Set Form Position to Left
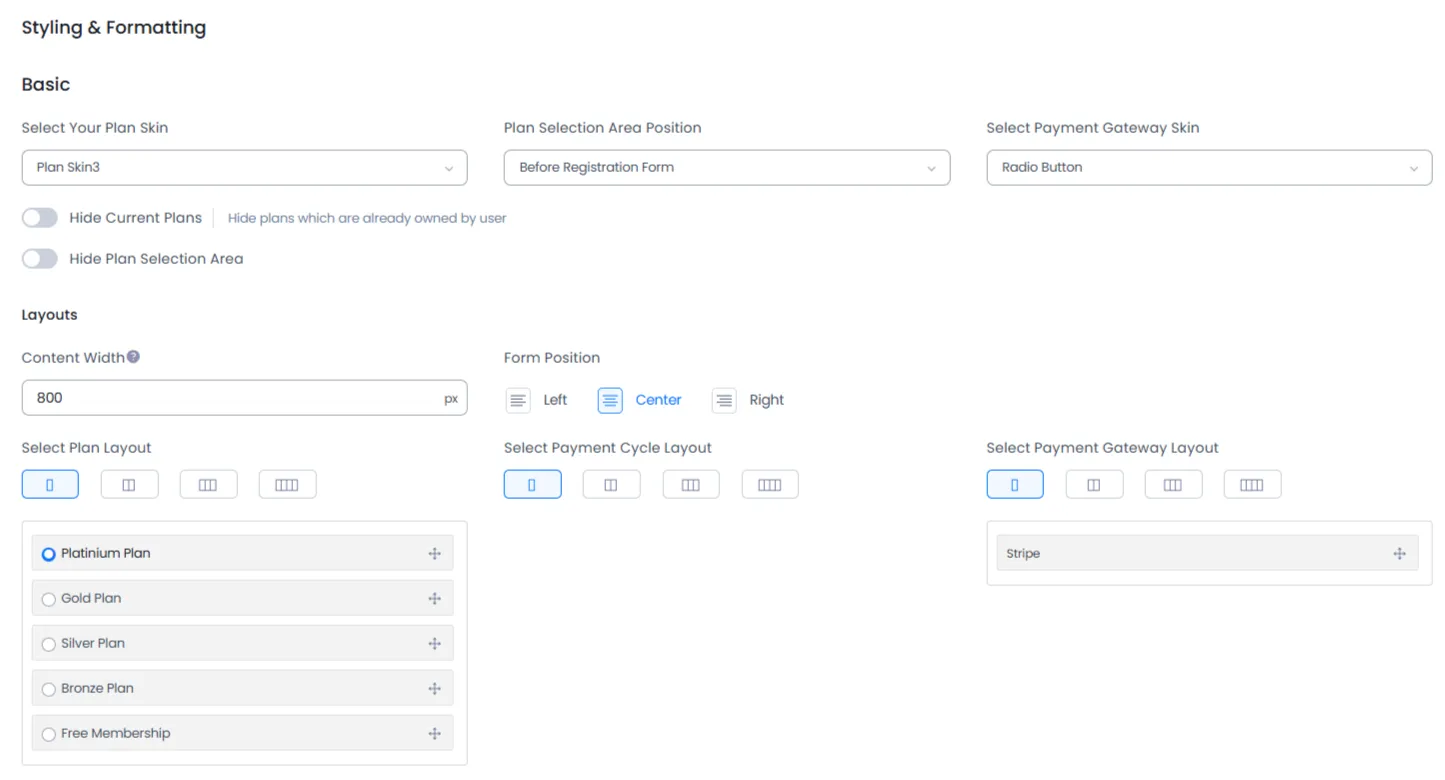 click(518, 400)
